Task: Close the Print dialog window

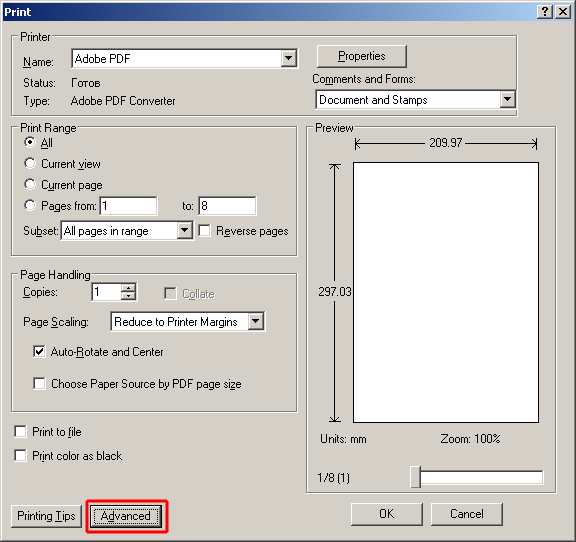Action: [563, 12]
